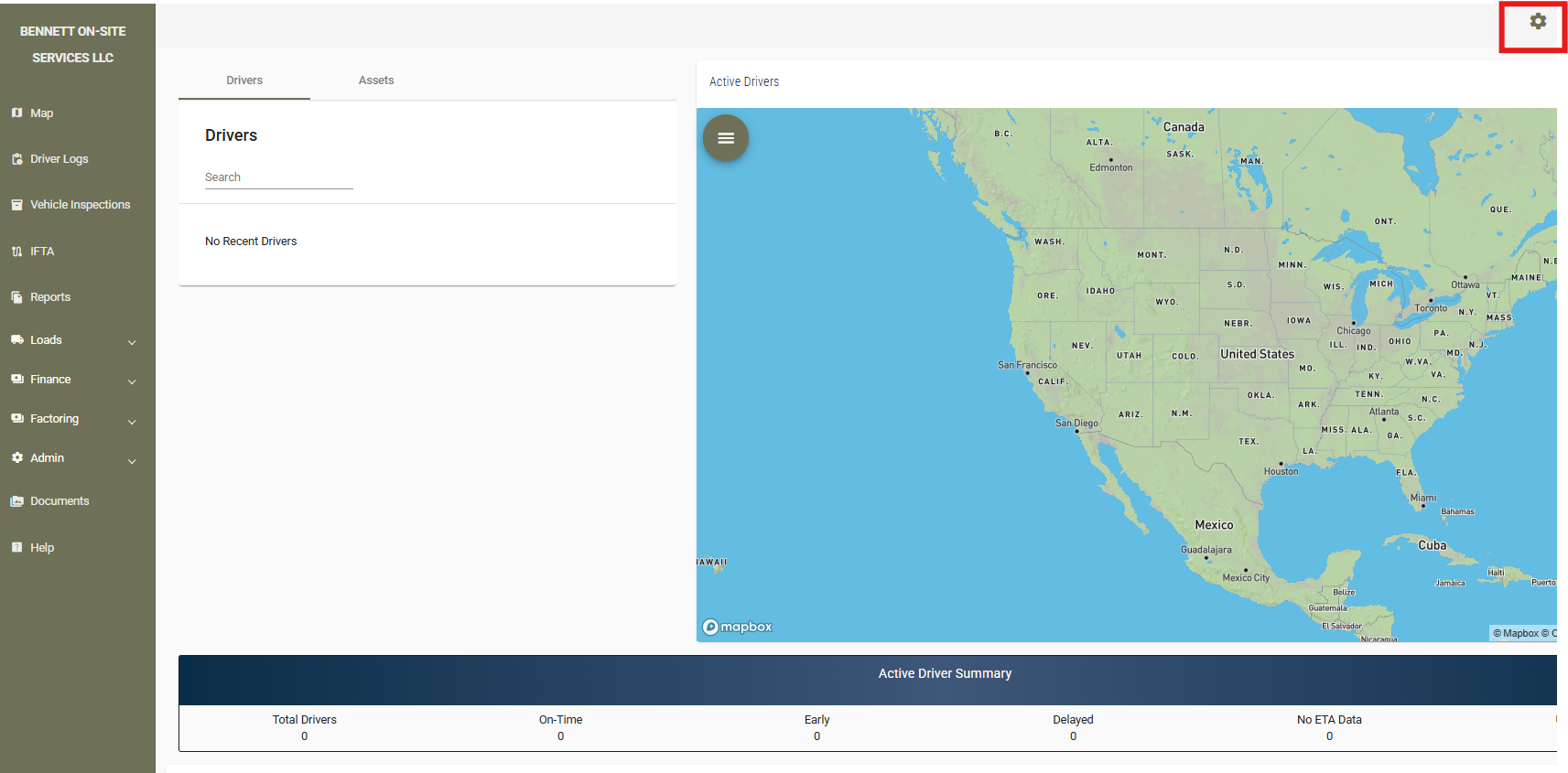Screen dimensions: 1568x773
Task: Click the Drivers search field
Action: coord(278,177)
